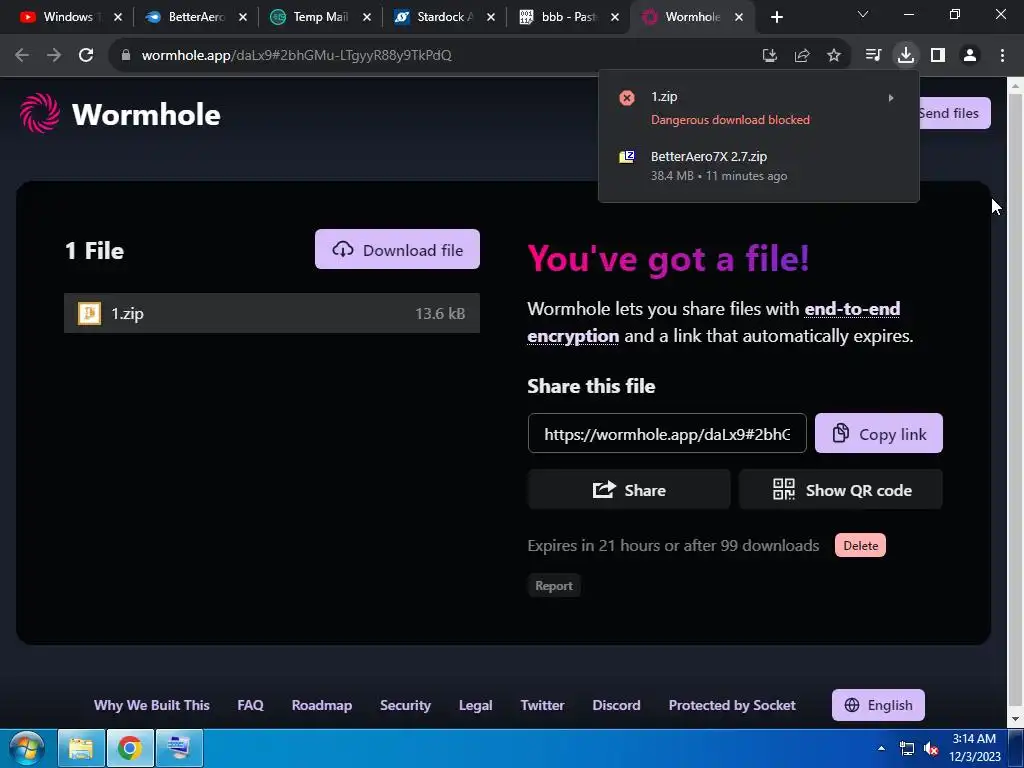Click the Wormhole spiral logo
1024x768 pixels.
pos(40,113)
